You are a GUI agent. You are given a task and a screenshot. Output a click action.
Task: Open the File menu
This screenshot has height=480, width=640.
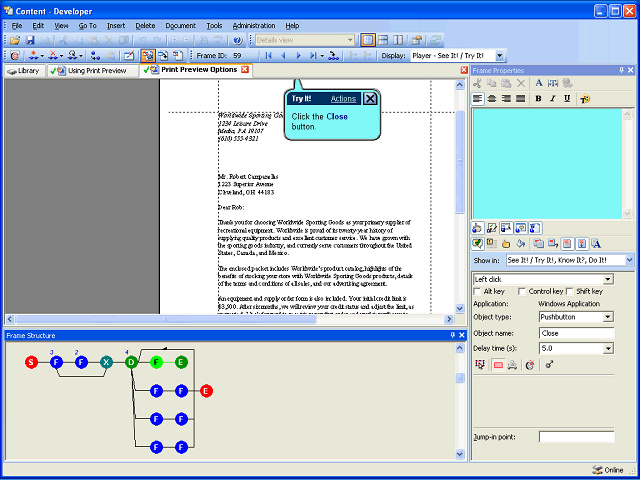coord(17,26)
